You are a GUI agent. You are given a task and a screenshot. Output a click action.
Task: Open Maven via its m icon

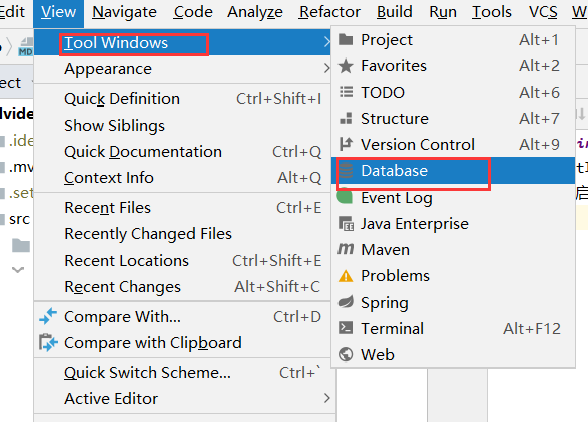[346, 249]
